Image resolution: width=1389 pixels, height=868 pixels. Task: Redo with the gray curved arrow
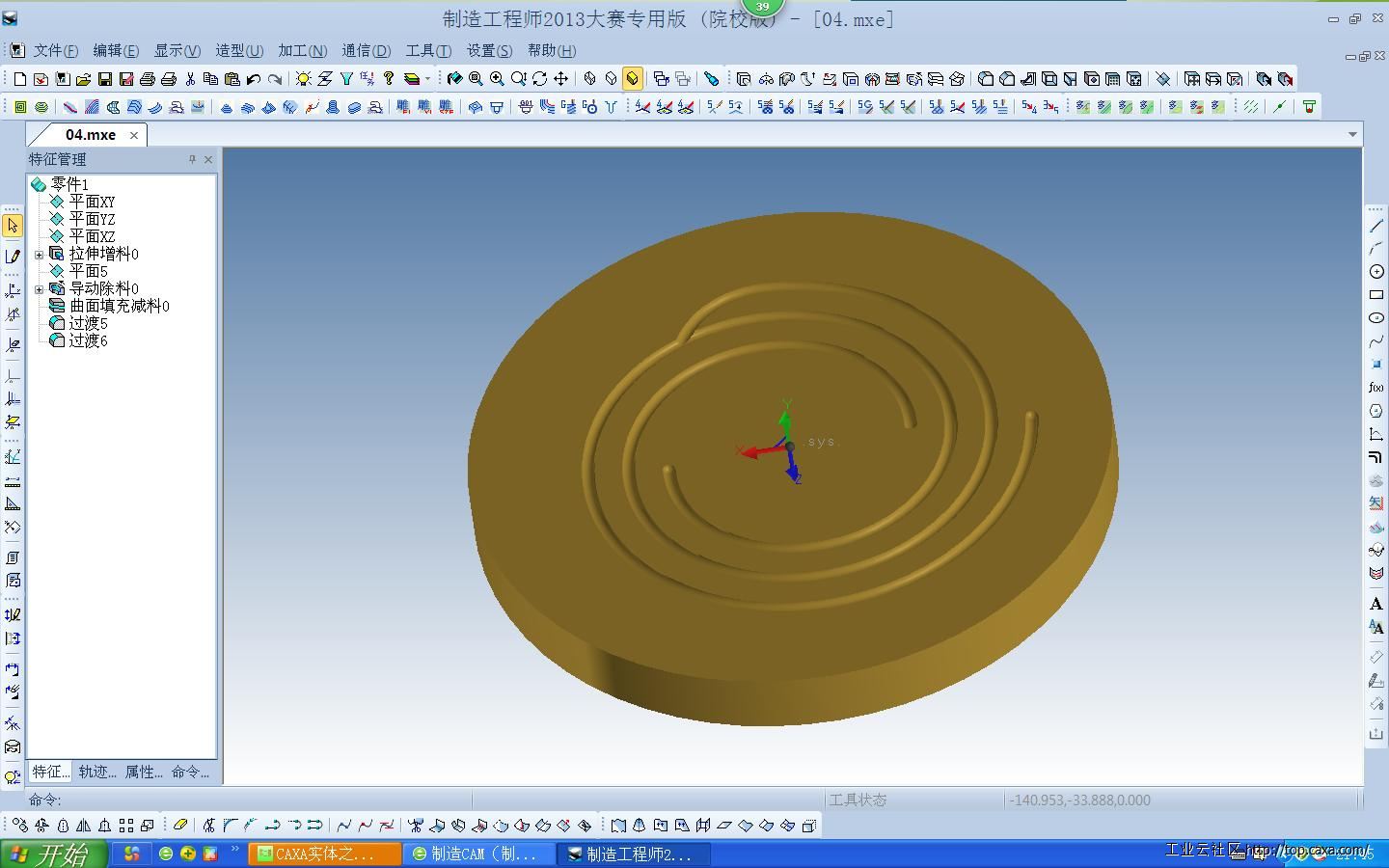click(x=275, y=79)
